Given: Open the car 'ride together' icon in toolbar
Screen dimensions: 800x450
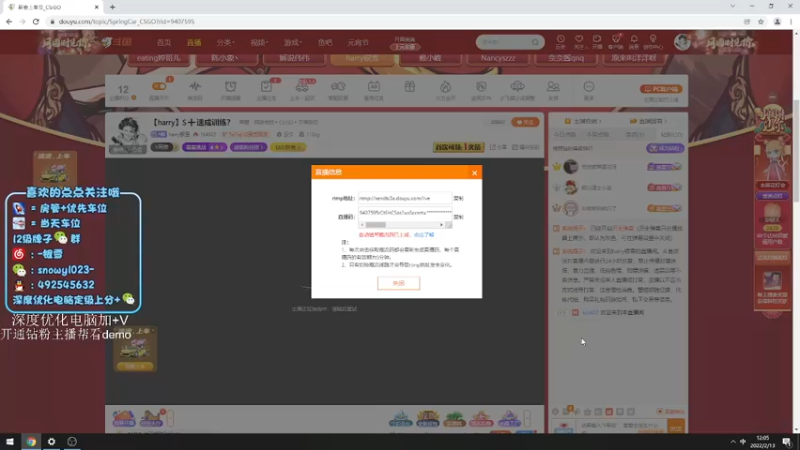Looking at the screenshot, I should (x=302, y=87).
